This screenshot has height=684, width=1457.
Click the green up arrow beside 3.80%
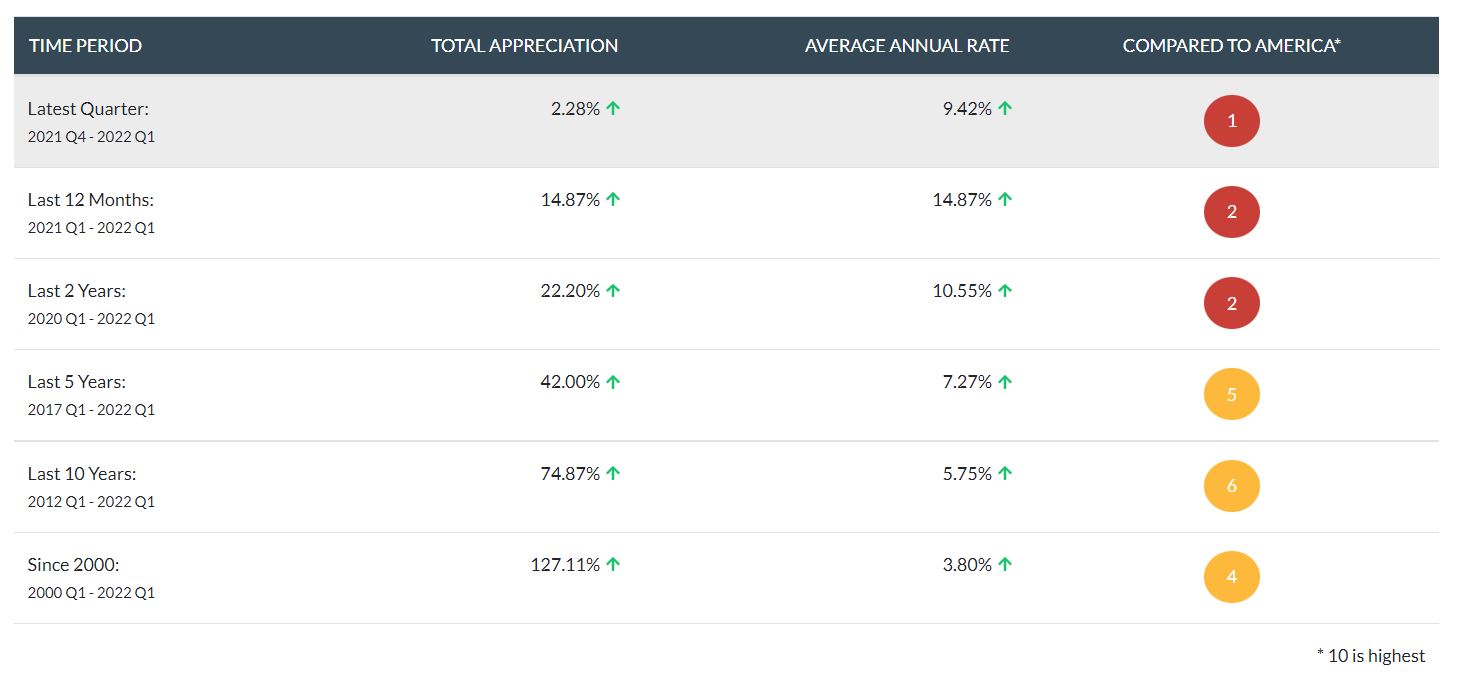pyautogui.click(x=1005, y=565)
